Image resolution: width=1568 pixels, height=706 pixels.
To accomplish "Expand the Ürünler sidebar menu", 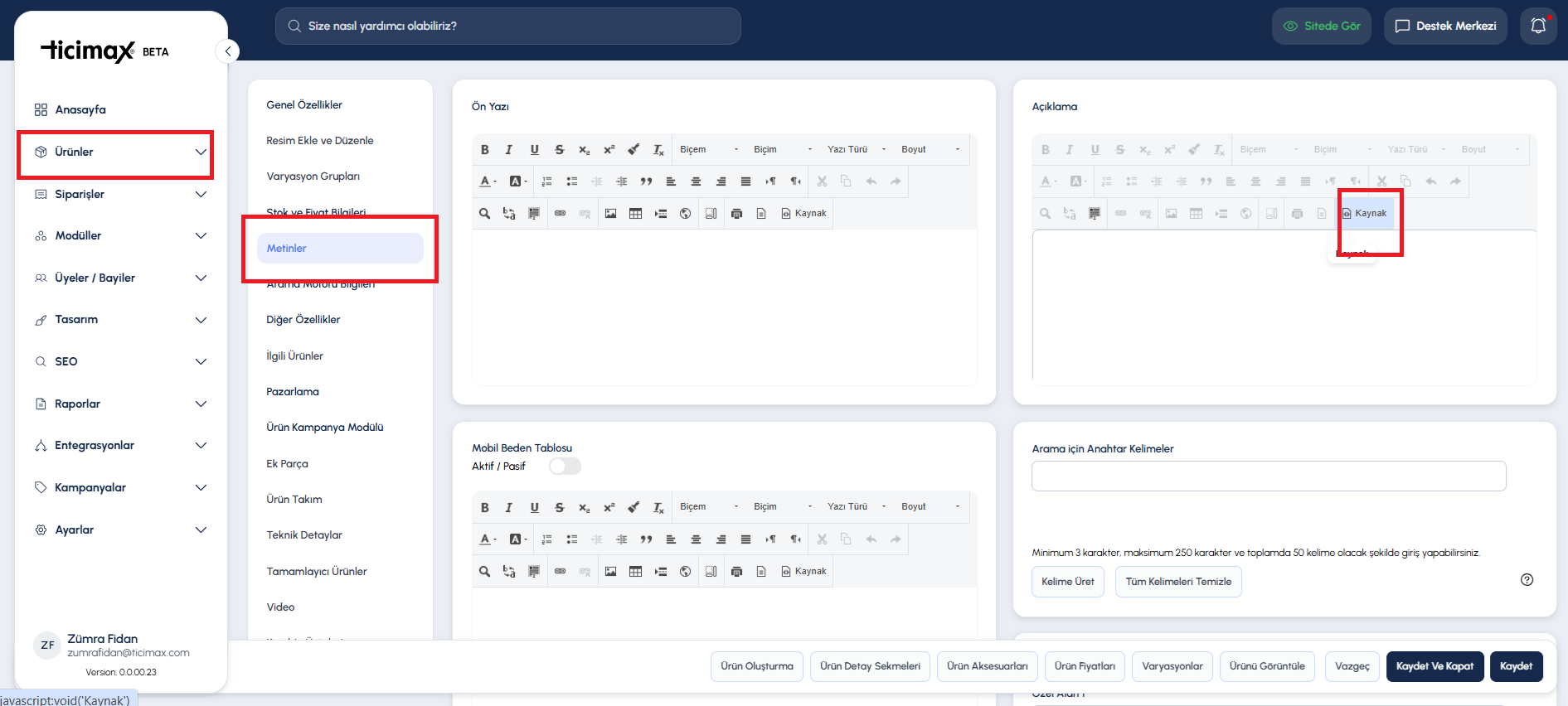I will 120,152.
